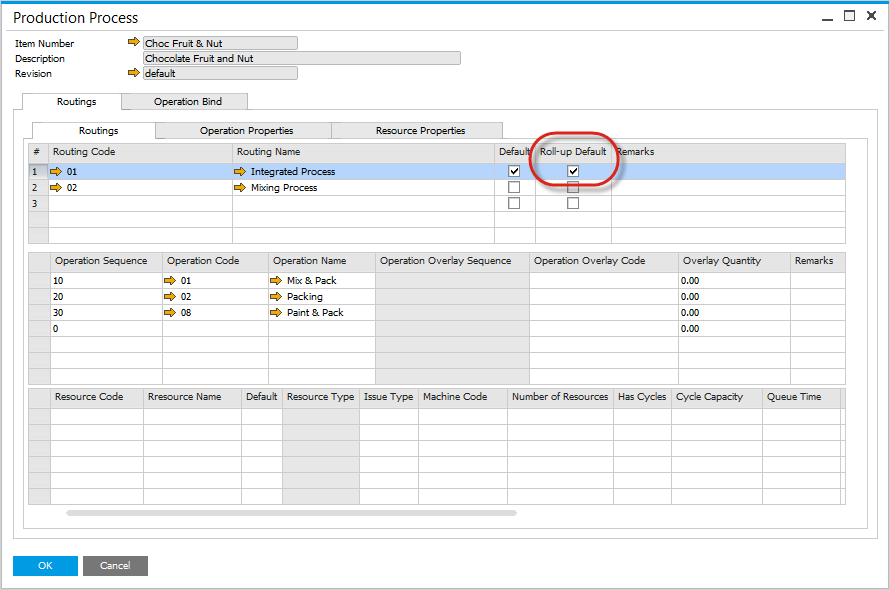Drill into Routing Code 01 via its arrow
890x590 pixels.
pos(54,171)
